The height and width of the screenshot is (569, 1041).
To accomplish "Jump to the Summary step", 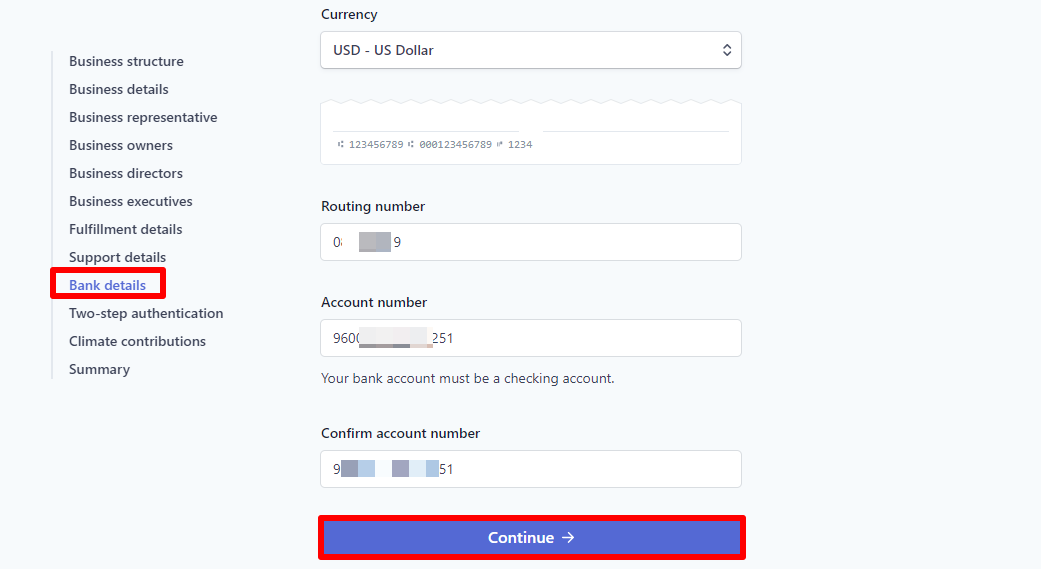I will pyautogui.click(x=99, y=369).
